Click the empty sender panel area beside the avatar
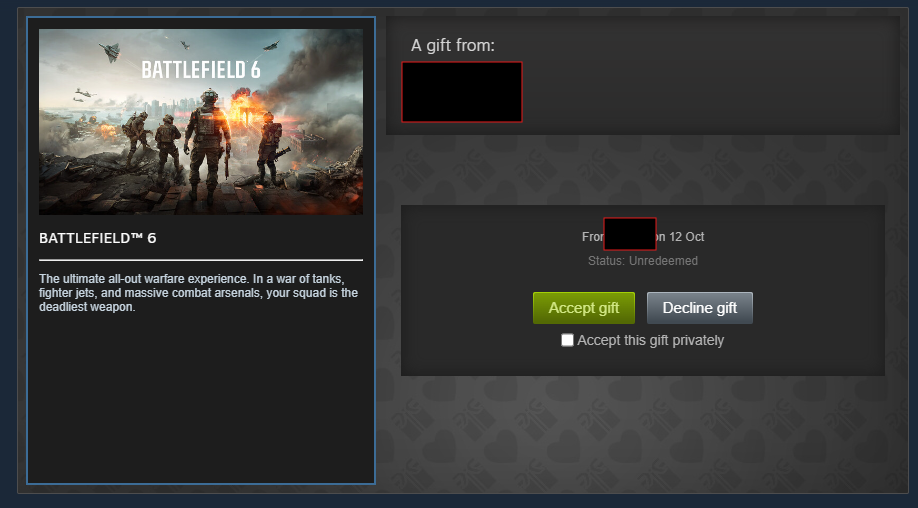Image resolution: width=918 pixels, height=508 pixels. pos(708,92)
